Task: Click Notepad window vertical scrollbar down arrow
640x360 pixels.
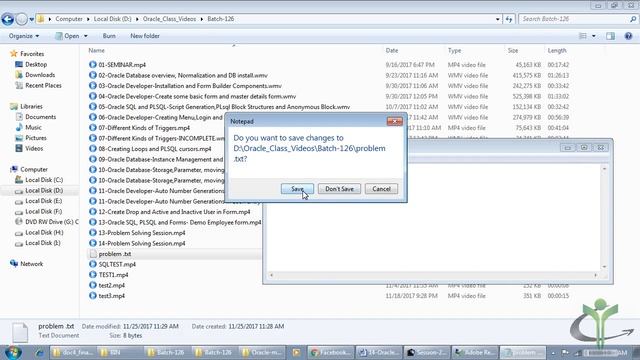Action: [x=604, y=267]
